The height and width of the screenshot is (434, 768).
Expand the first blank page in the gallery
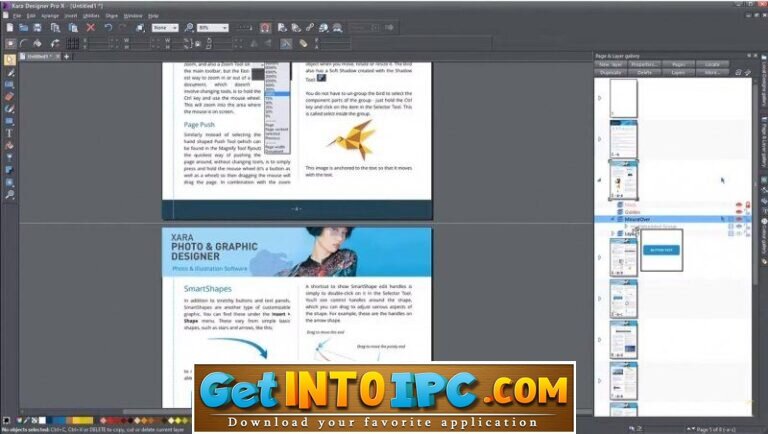pyautogui.click(x=600, y=98)
